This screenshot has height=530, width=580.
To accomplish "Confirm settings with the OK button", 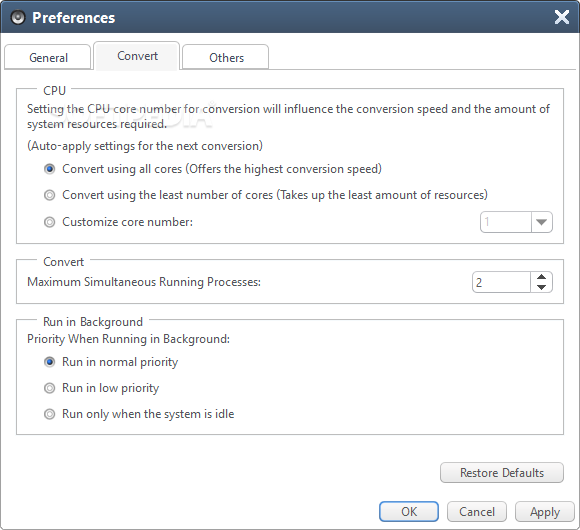I will 409,512.
